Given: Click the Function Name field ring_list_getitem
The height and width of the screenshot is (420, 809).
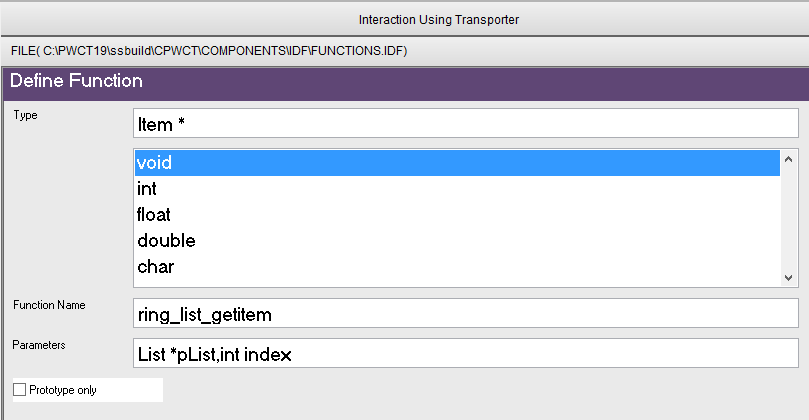Looking at the screenshot, I should 466,313.
